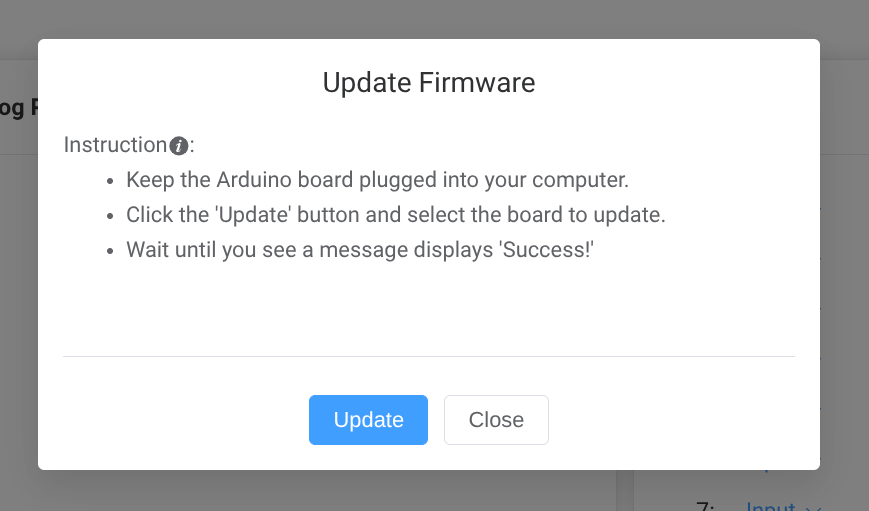Click the first instruction bullet point
Viewport: 869px width, 511px height.
tap(110, 182)
